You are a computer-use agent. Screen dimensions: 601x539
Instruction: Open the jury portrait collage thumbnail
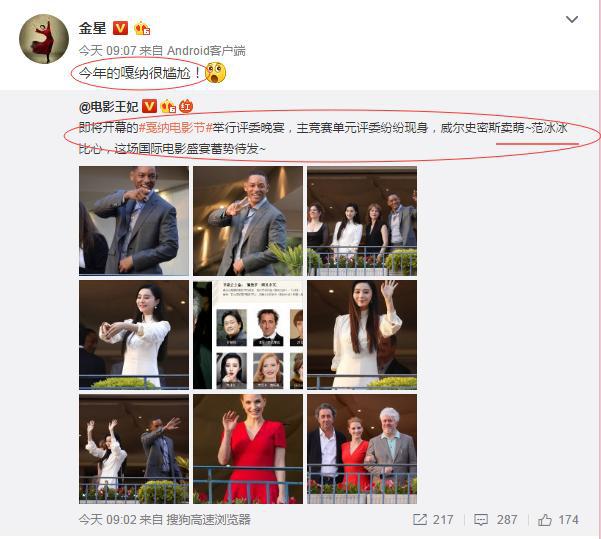[x=248, y=335]
